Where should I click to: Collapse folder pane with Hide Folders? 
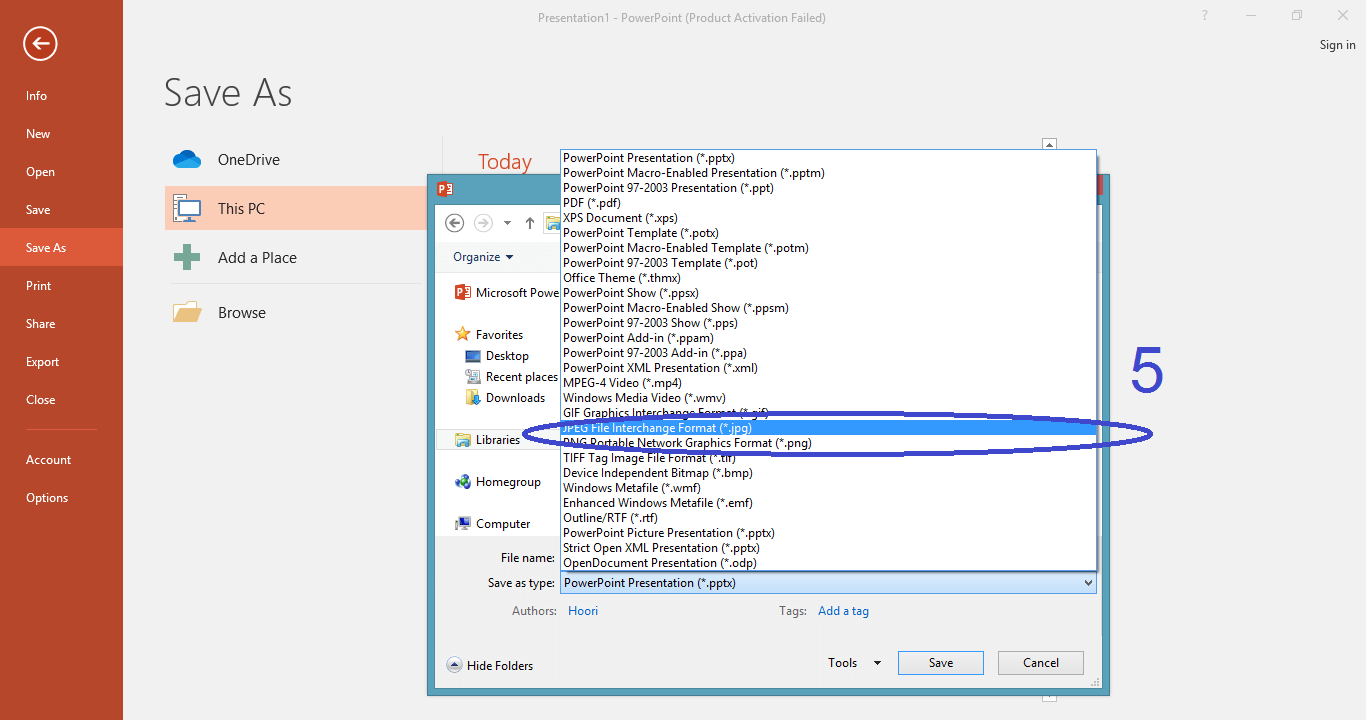point(490,666)
